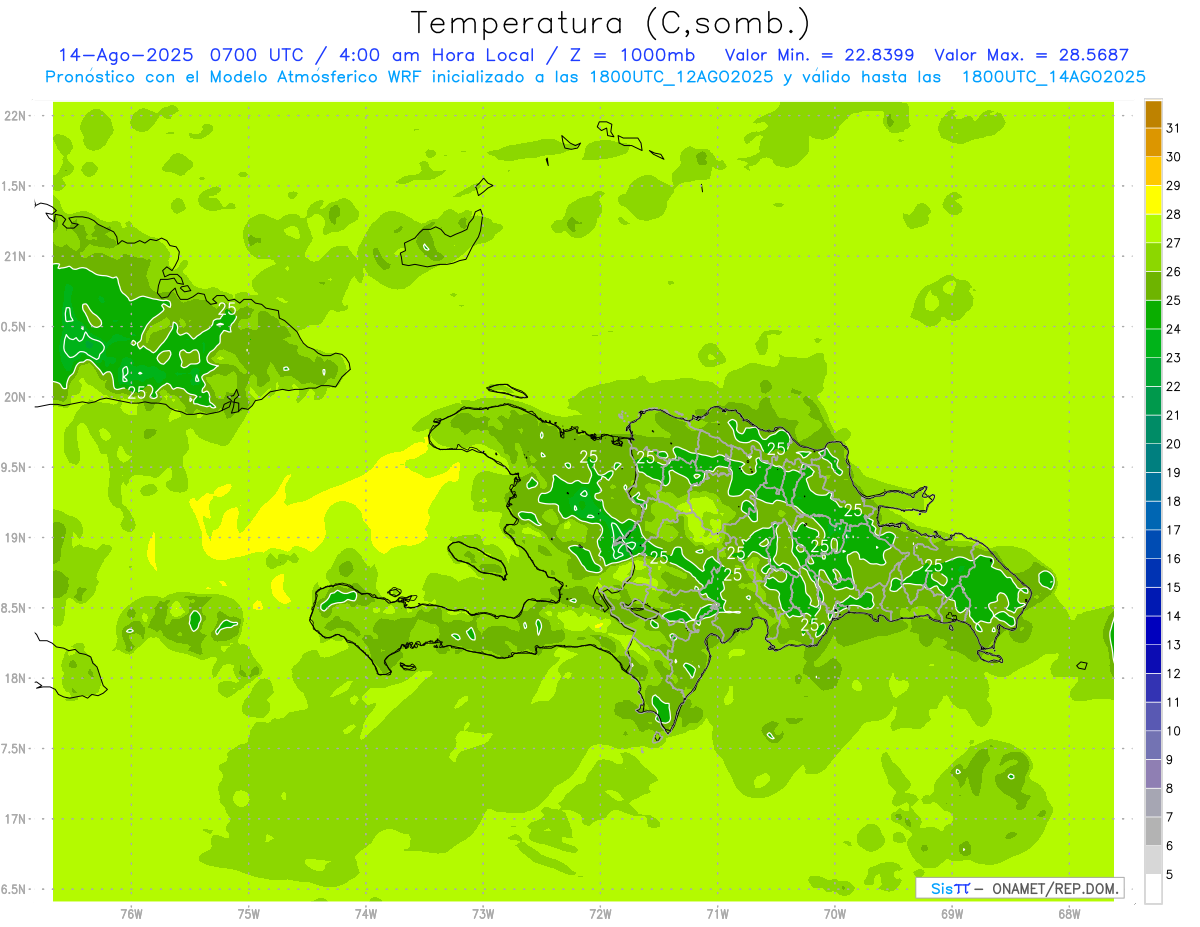Pick the gray legend swatch between 6 and 7
Image resolution: width=1200 pixels, height=927 pixels.
tap(1153, 831)
